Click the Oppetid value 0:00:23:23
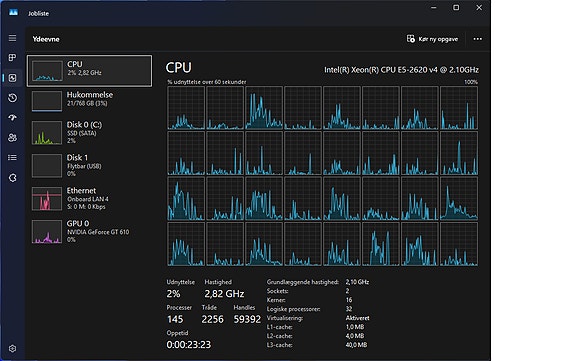This screenshot has width=575, height=361. click(188, 344)
